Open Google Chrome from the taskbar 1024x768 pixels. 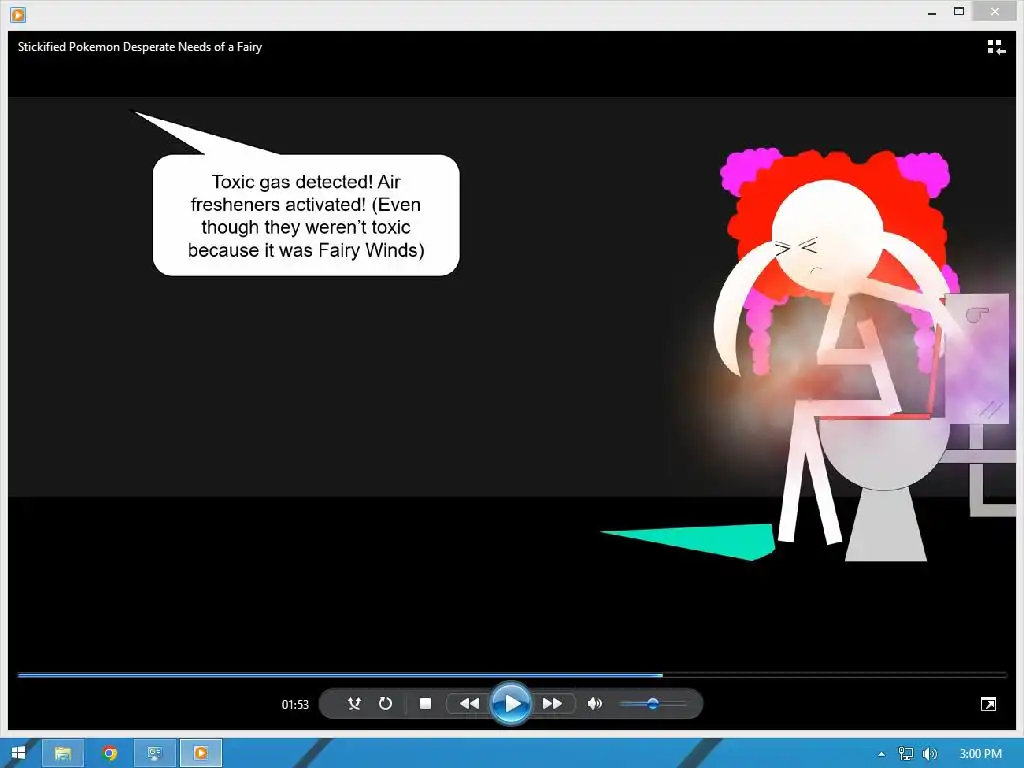click(x=110, y=753)
